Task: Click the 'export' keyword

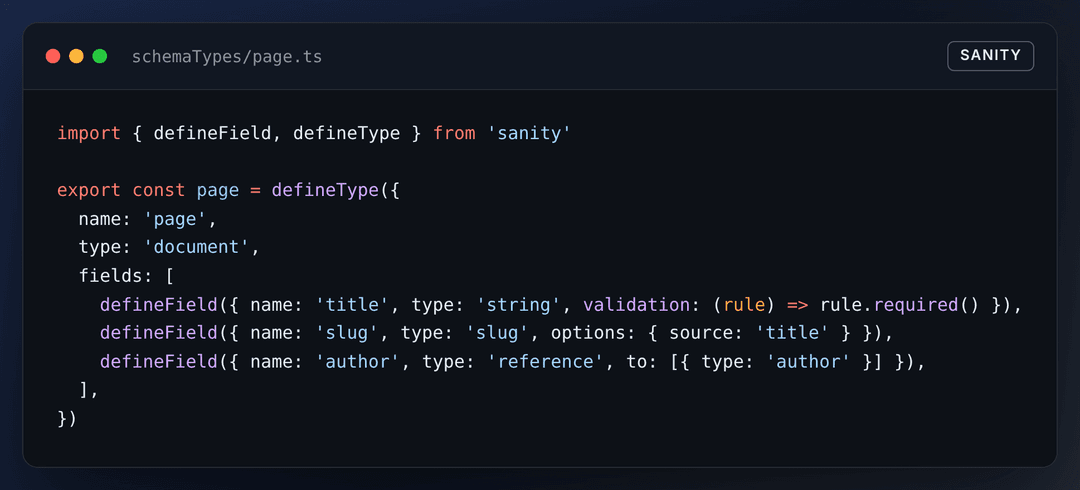Action: [89, 190]
